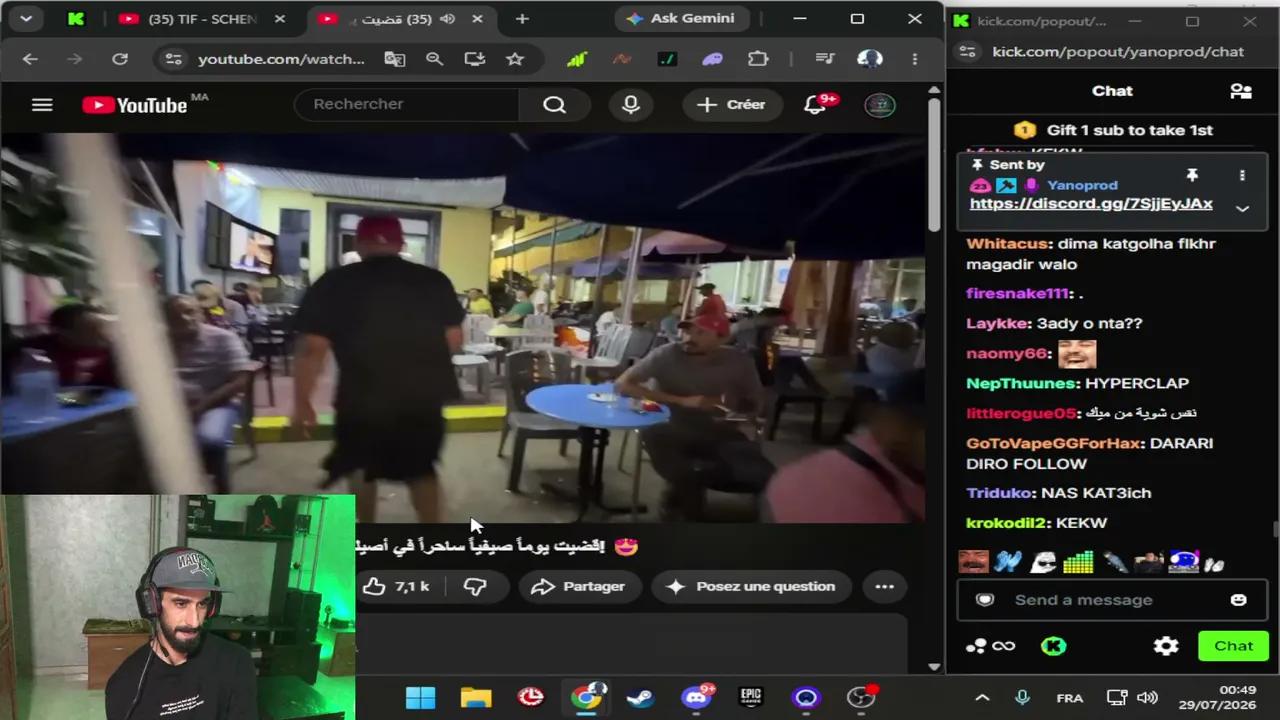Focus the Rechercher search field
Viewport: 1280px width, 720px height.
point(406,104)
